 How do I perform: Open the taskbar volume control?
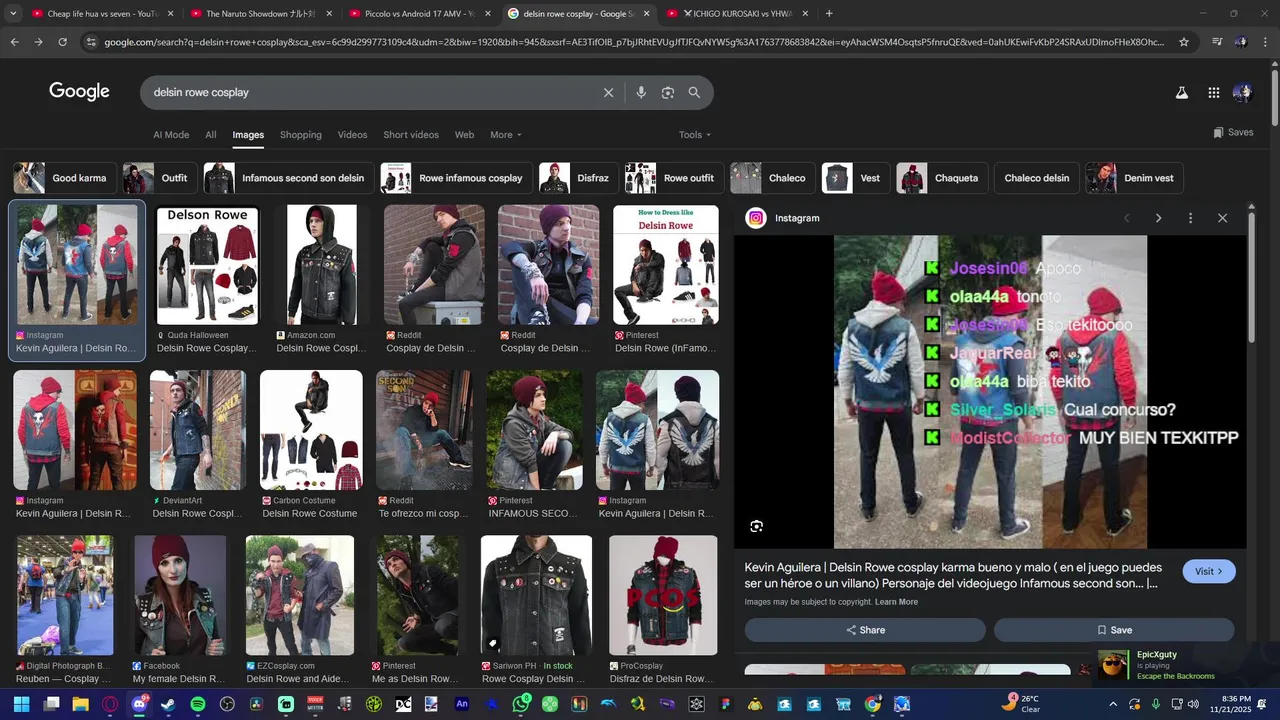1193,704
